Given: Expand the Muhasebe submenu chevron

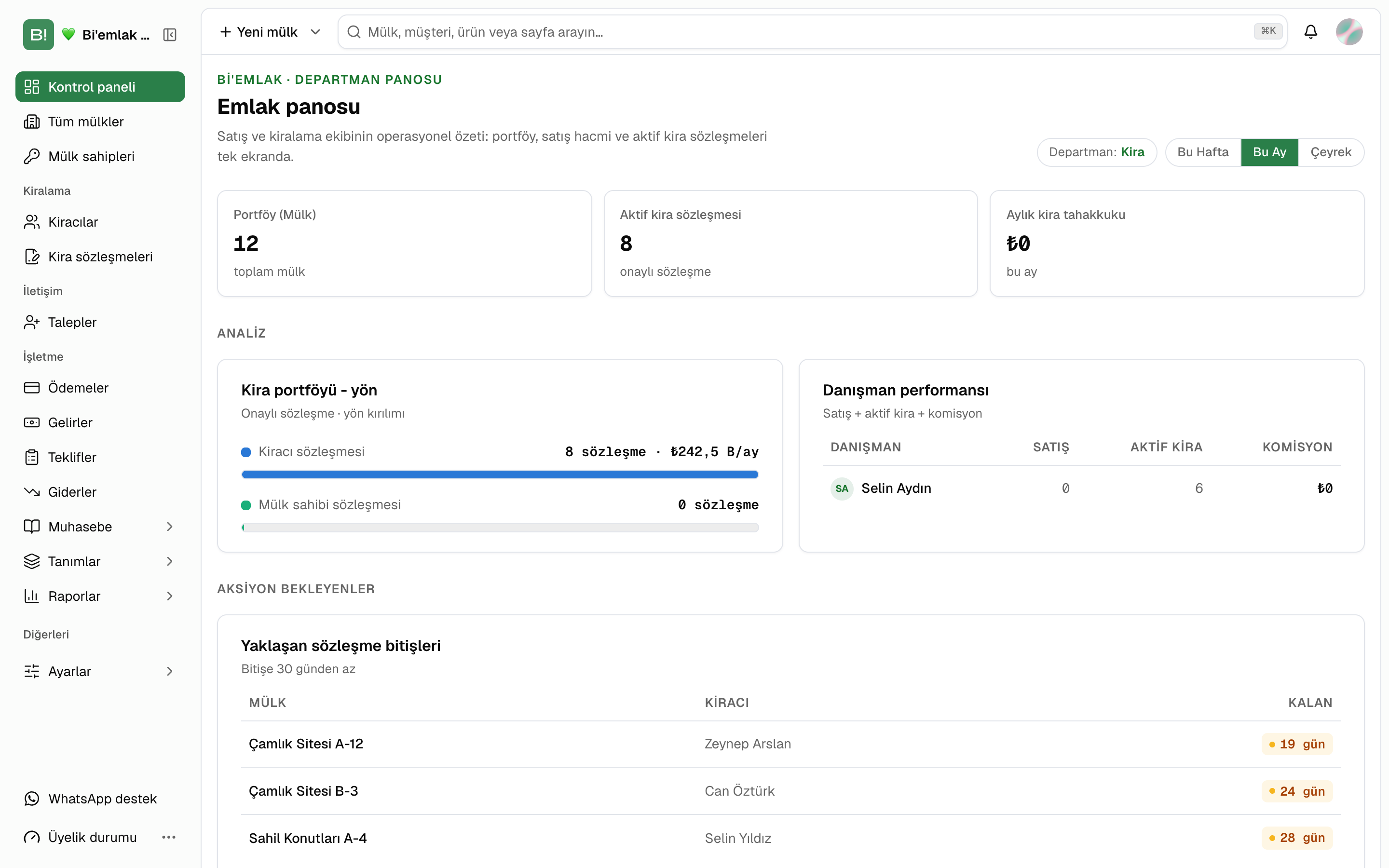Looking at the screenshot, I should [169, 527].
